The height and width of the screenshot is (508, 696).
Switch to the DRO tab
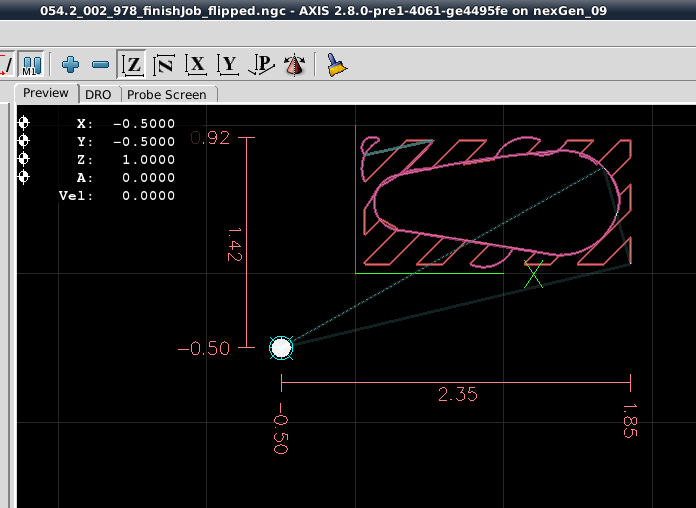(98, 94)
